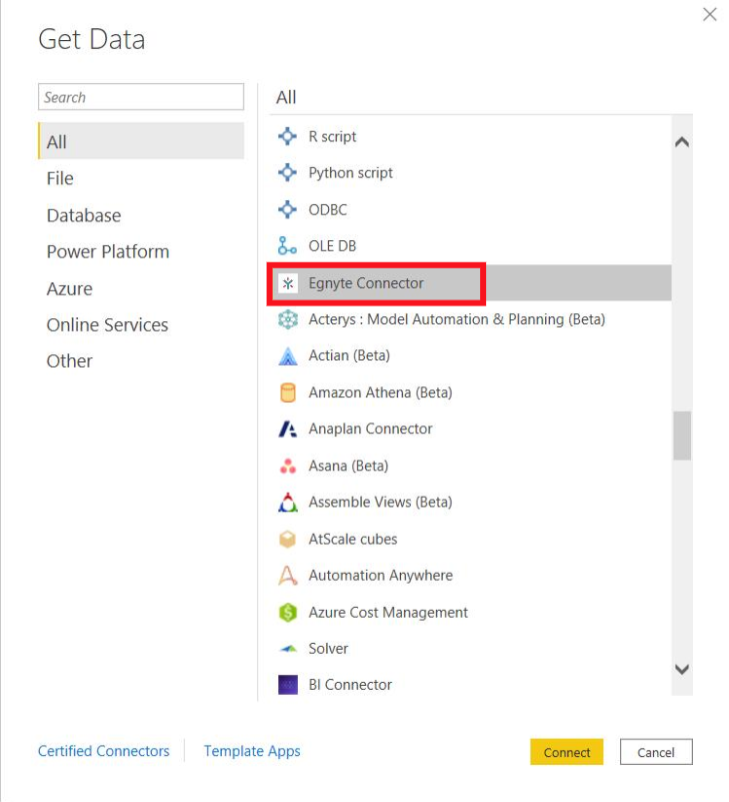Open the Certified Connectors link
This screenshot has width=729, height=802.
(104, 751)
